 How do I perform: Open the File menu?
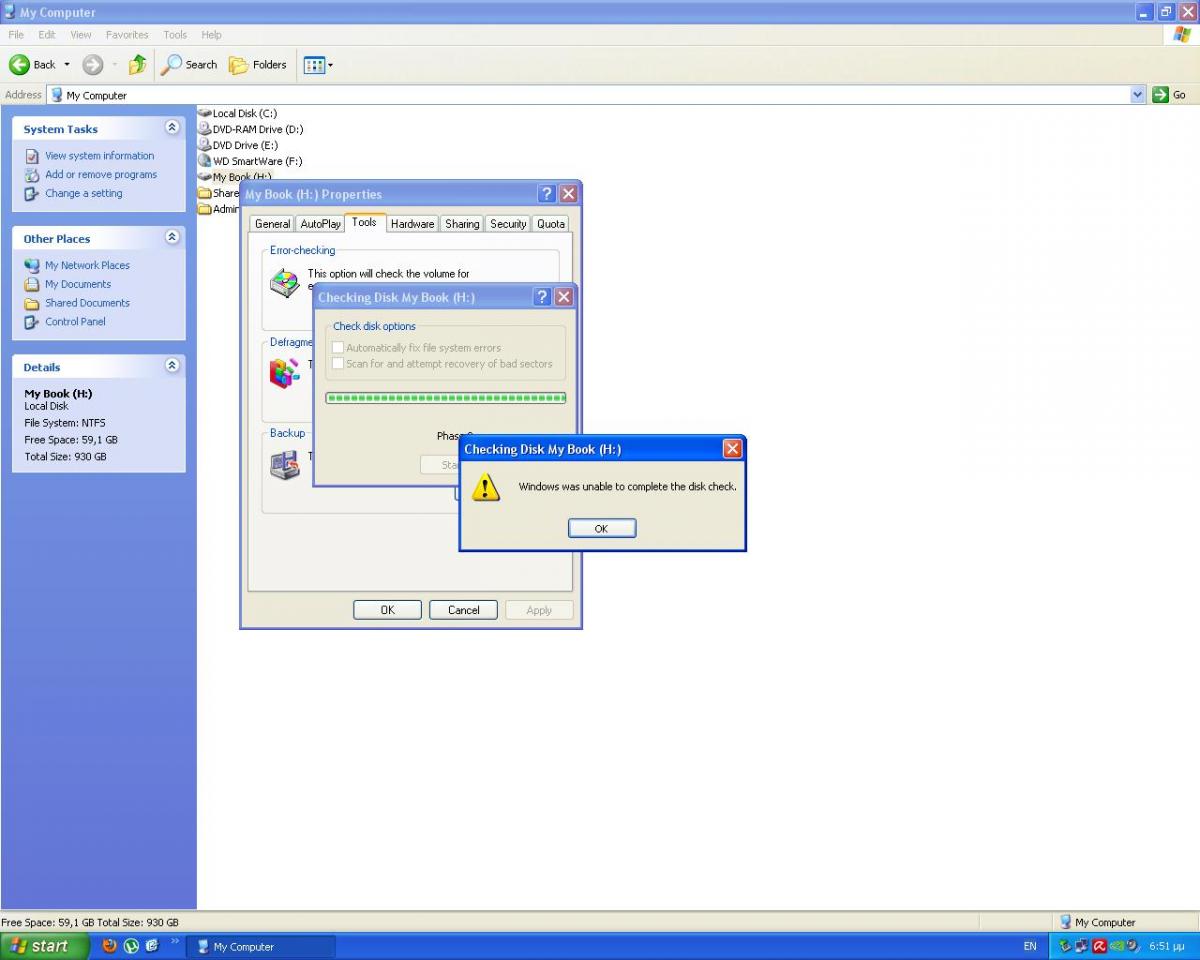(16, 35)
